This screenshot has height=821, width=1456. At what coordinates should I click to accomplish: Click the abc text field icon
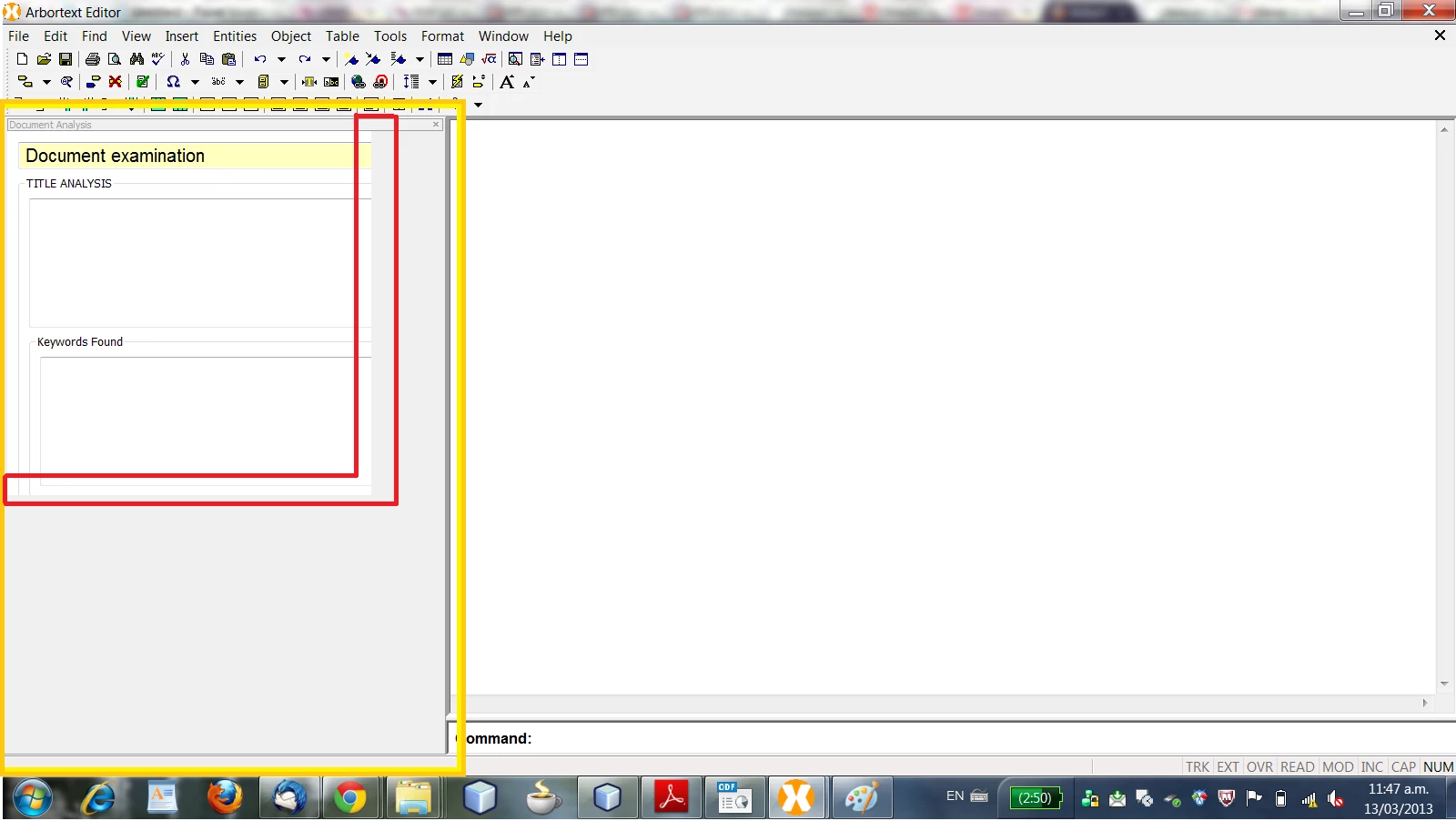coord(331,81)
